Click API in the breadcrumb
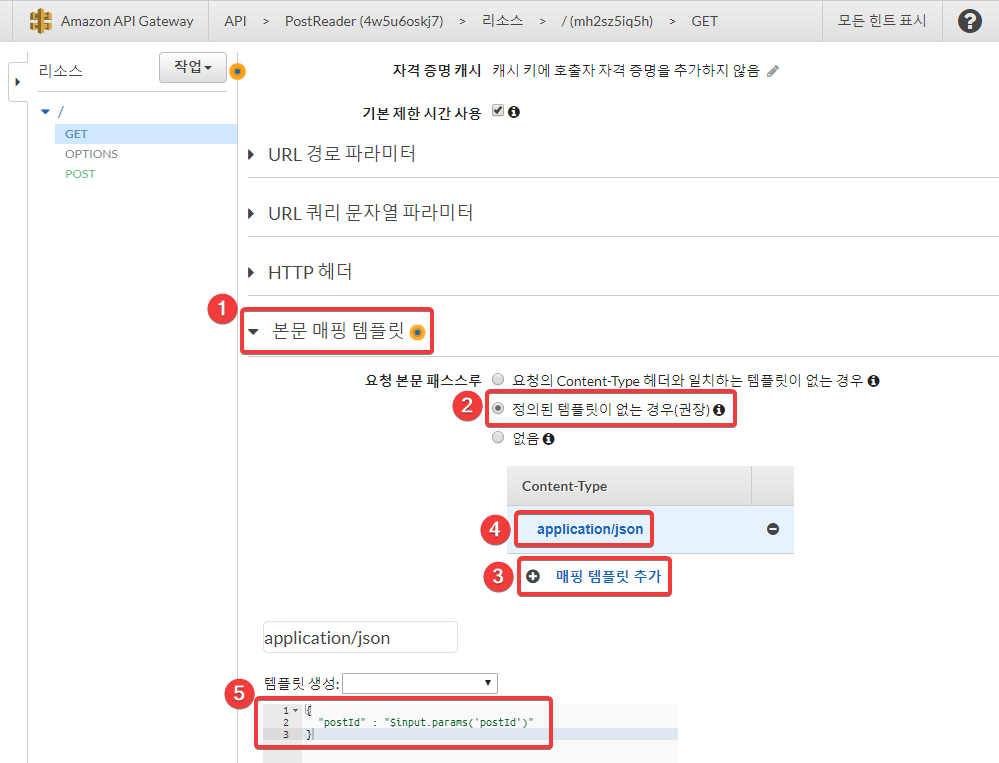Viewport: 999px width, 763px height. (x=235, y=21)
